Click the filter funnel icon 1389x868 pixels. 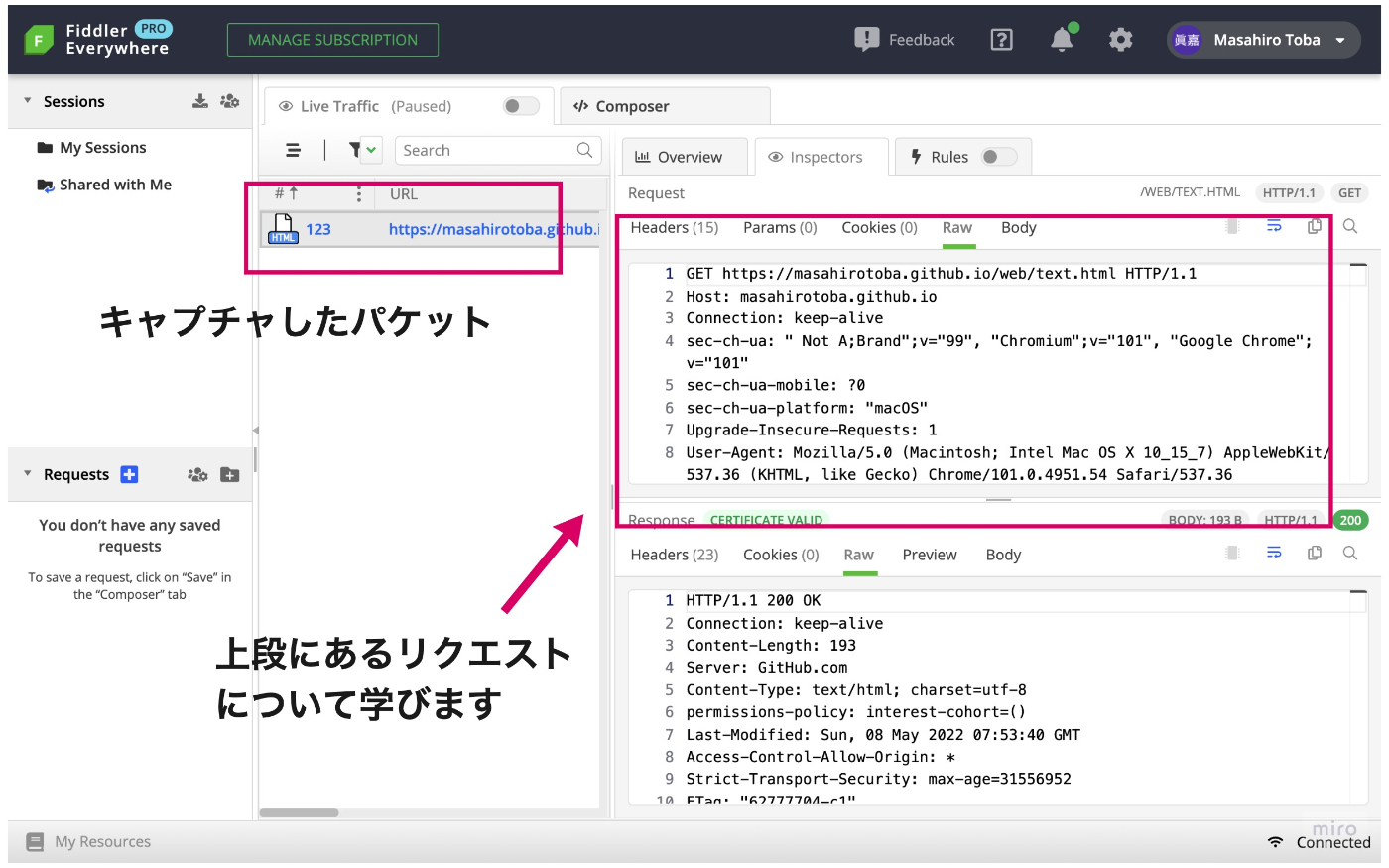[x=354, y=150]
